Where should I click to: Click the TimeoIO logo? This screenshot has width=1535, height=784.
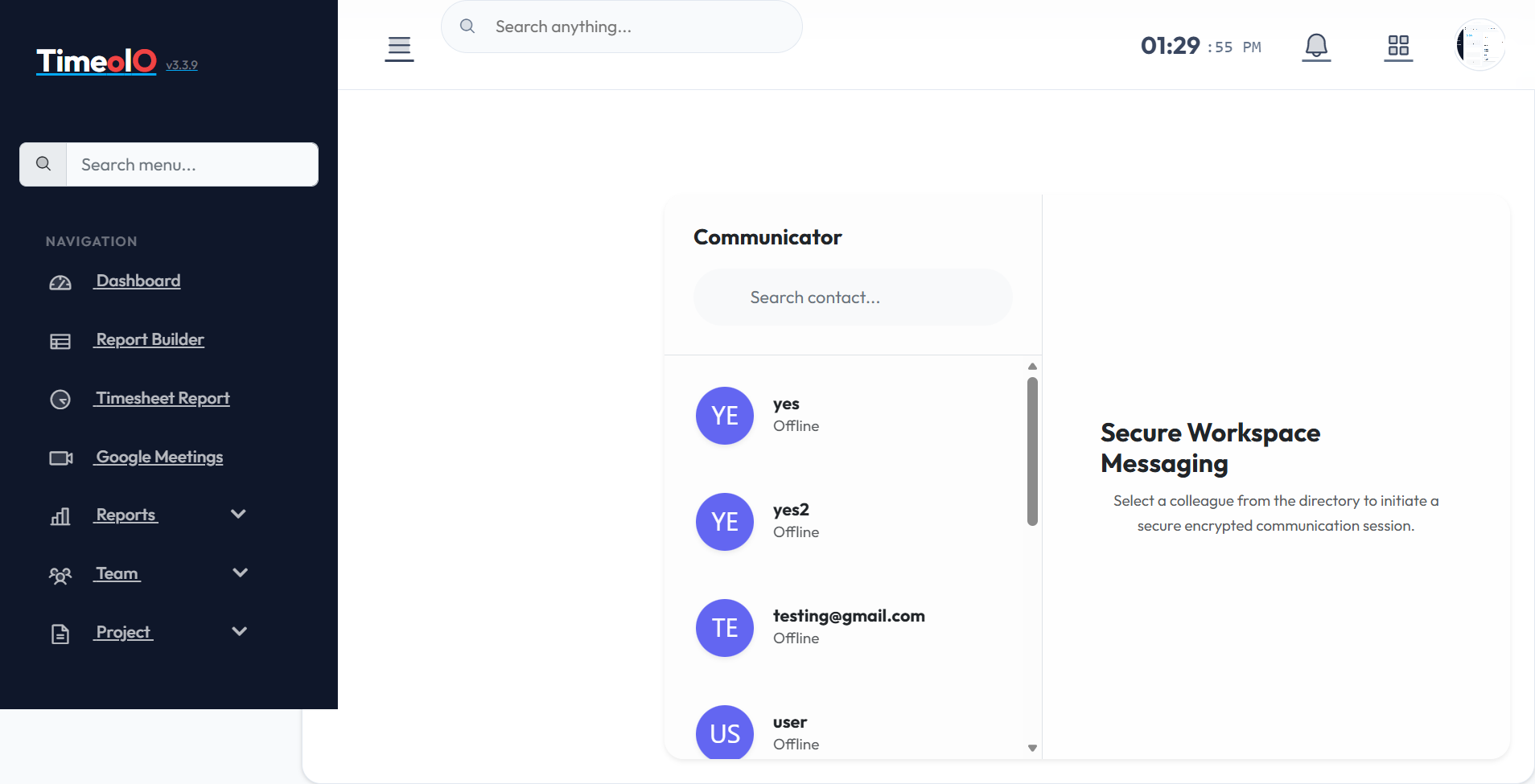[x=97, y=61]
